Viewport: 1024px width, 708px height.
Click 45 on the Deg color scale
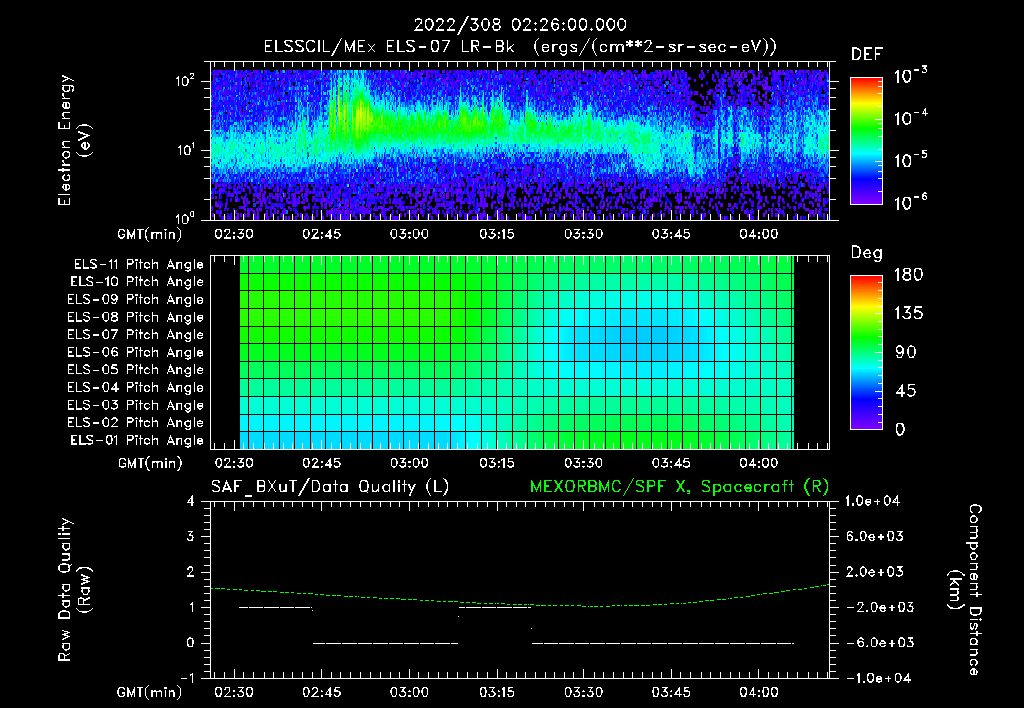pos(905,391)
